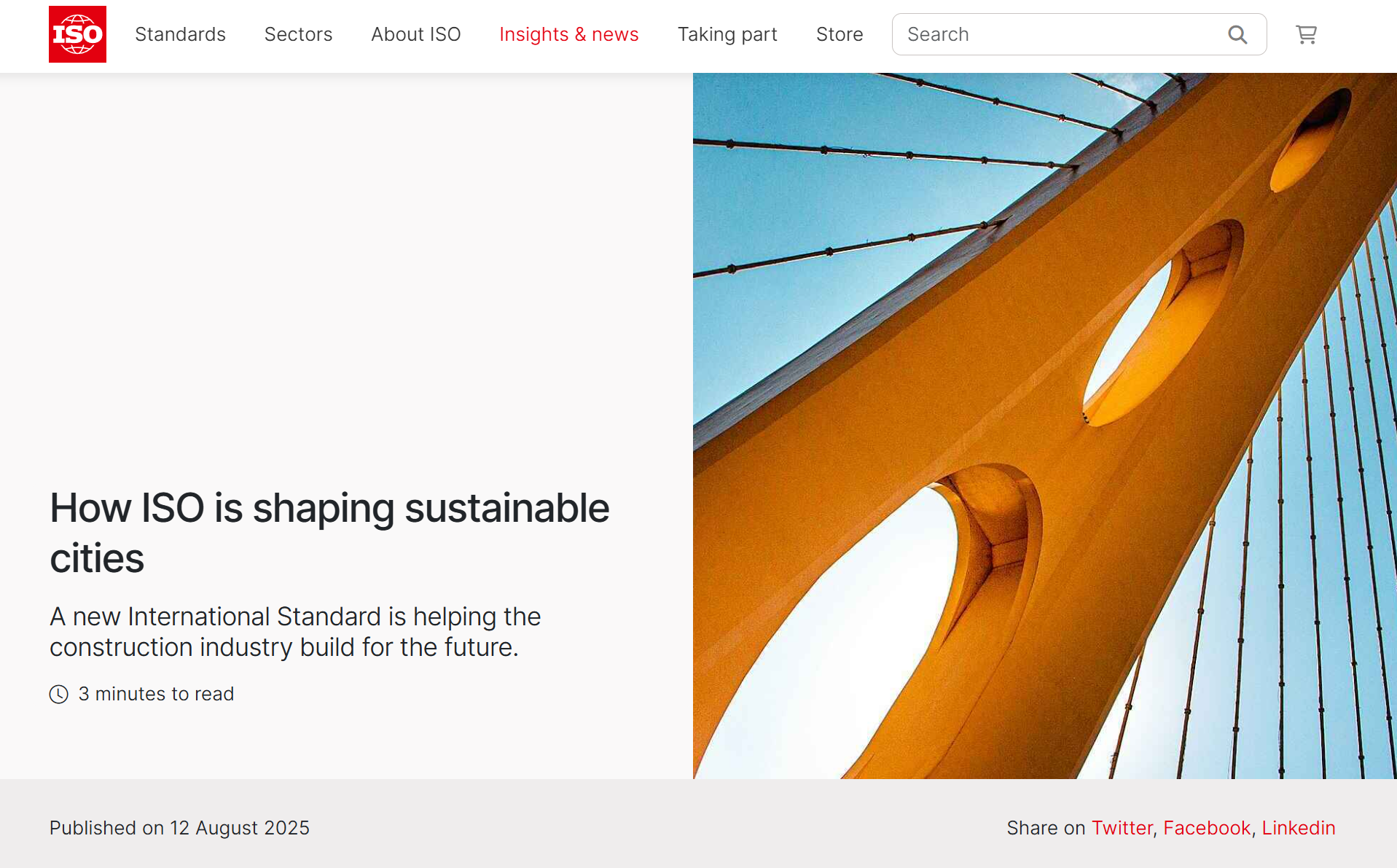Click the 3 minutes to read label
Image resolution: width=1397 pixels, height=868 pixels.
click(x=156, y=694)
